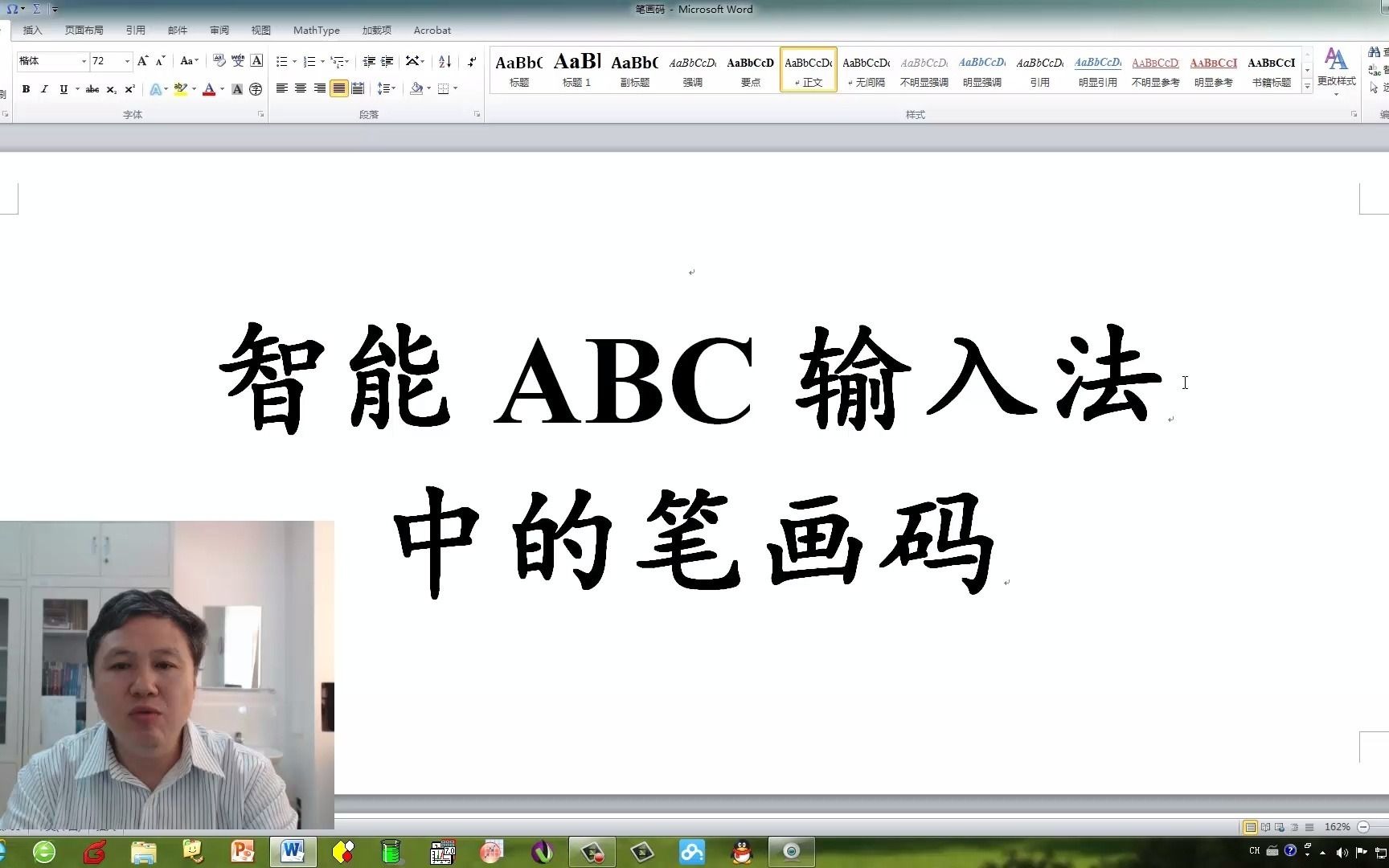Apply the 标题 1 style

(x=576, y=70)
